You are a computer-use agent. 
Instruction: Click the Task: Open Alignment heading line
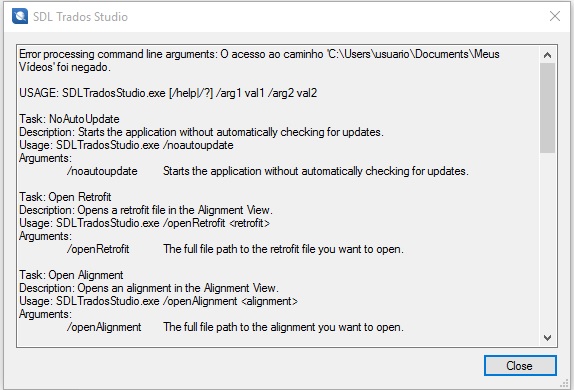pos(71,275)
